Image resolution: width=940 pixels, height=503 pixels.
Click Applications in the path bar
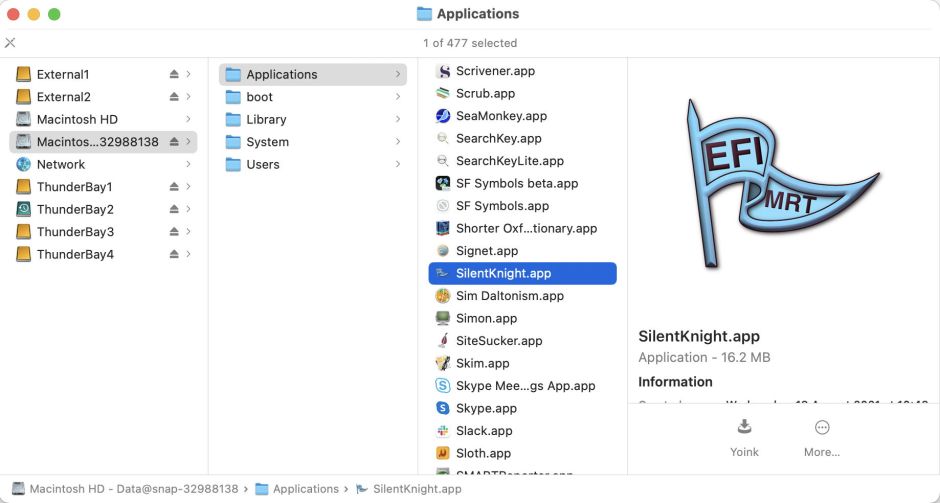point(305,489)
